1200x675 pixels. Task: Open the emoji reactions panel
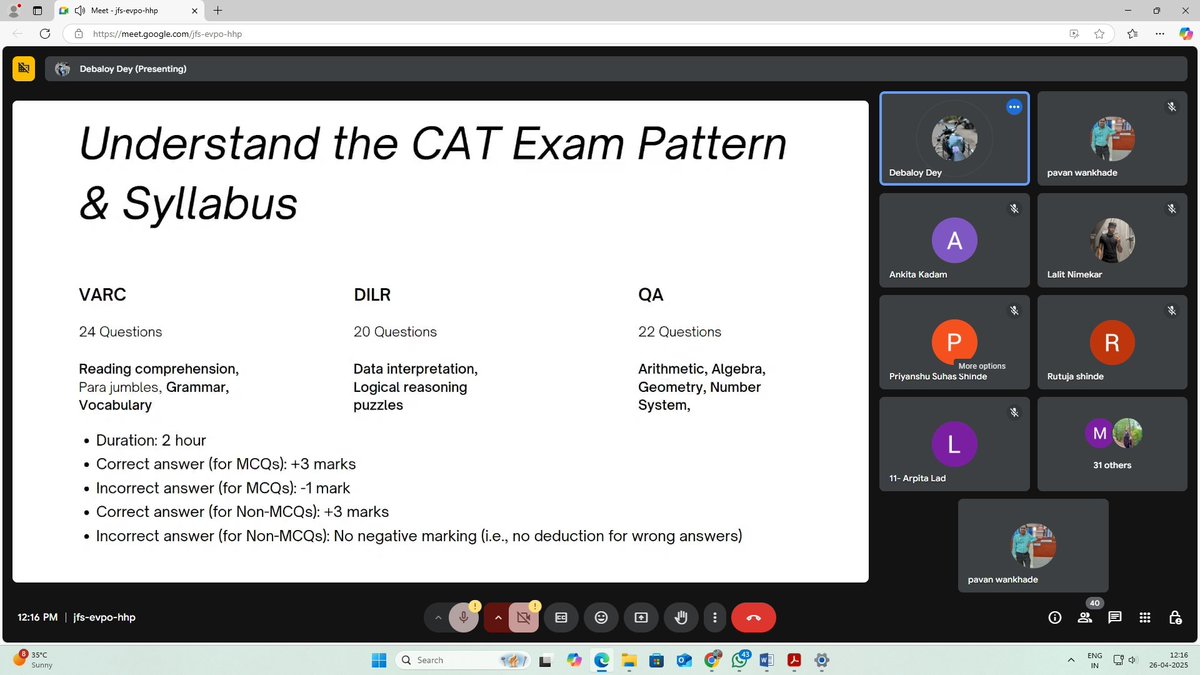pos(601,617)
